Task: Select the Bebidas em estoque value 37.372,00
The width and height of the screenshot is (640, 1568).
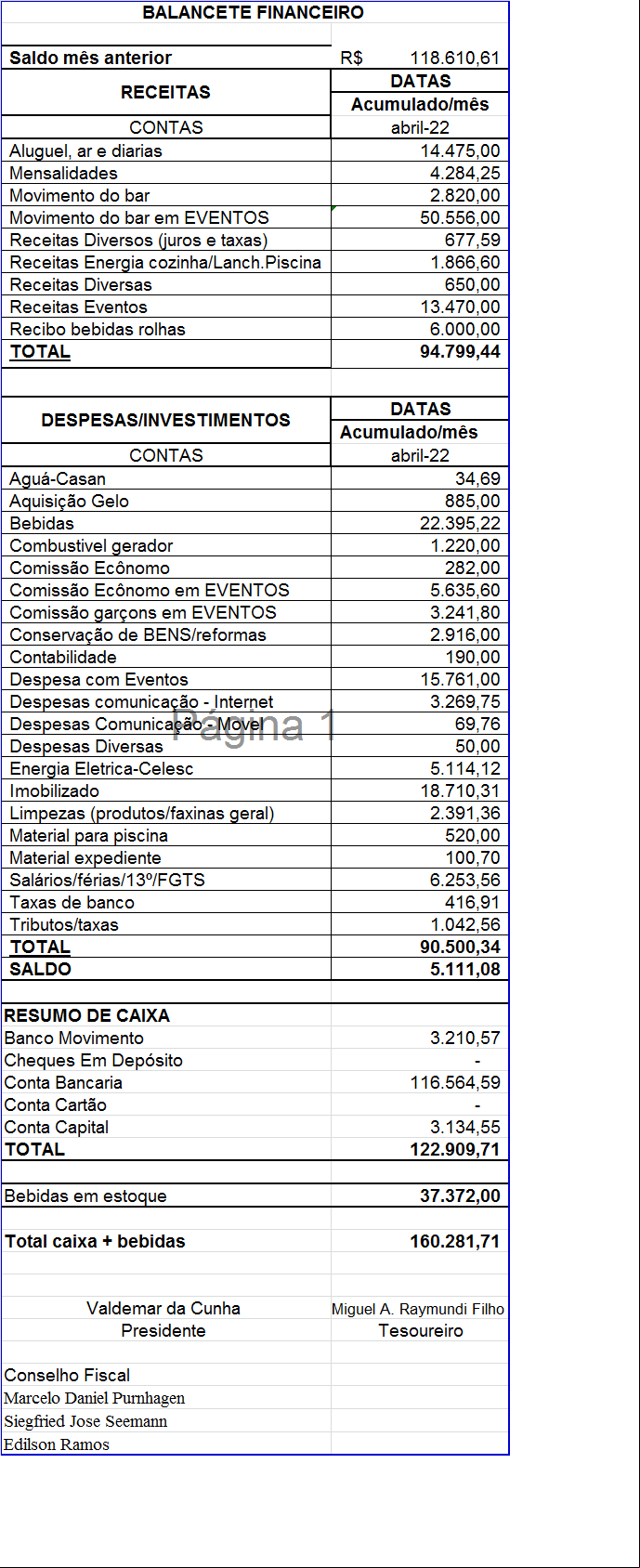Action: click(460, 1196)
